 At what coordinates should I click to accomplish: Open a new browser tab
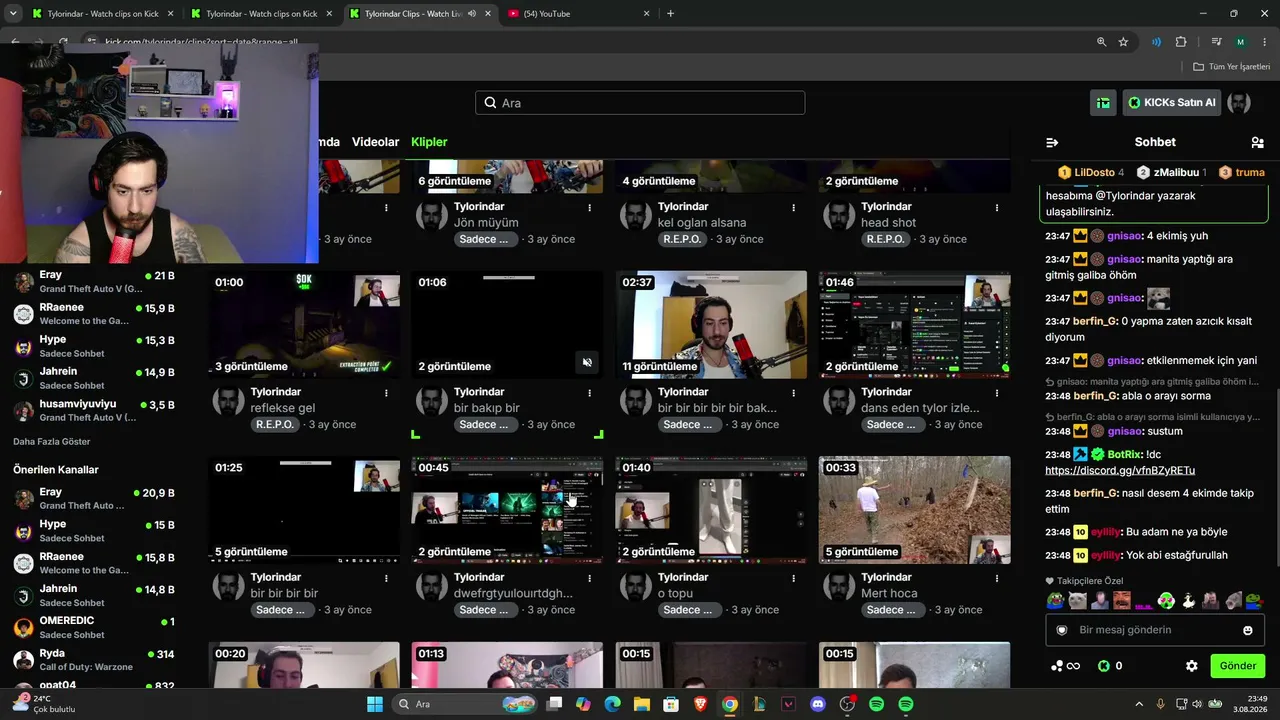(x=670, y=14)
